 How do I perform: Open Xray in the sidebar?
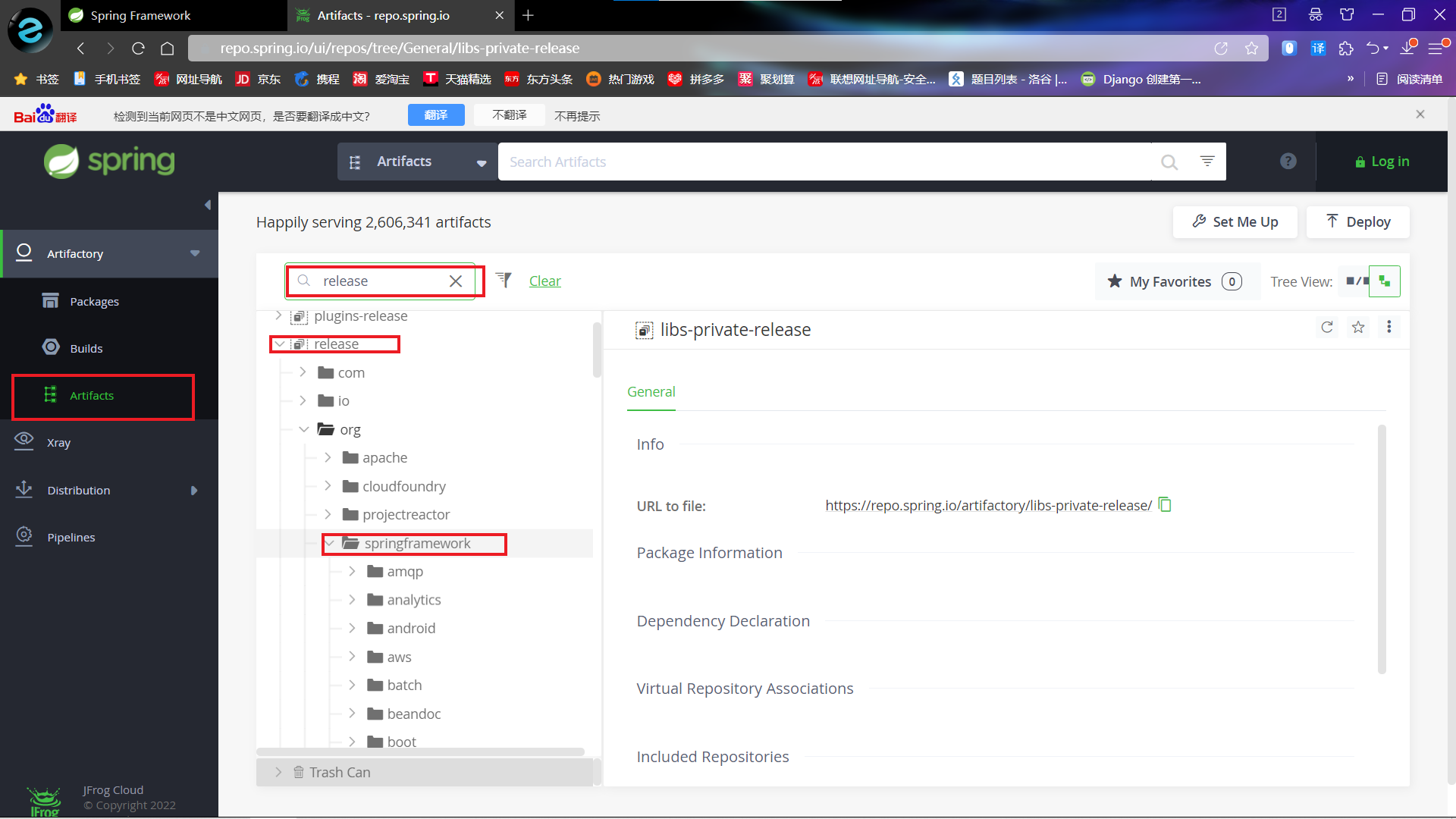pyautogui.click(x=58, y=443)
